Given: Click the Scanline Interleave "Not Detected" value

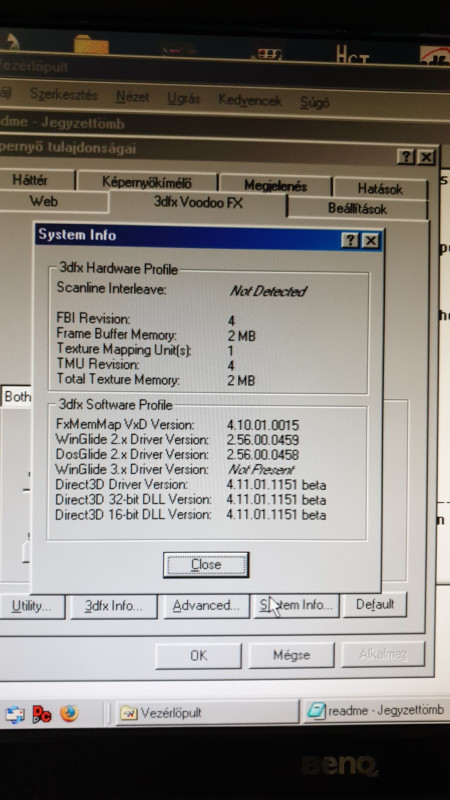Looking at the screenshot, I should [x=268, y=291].
